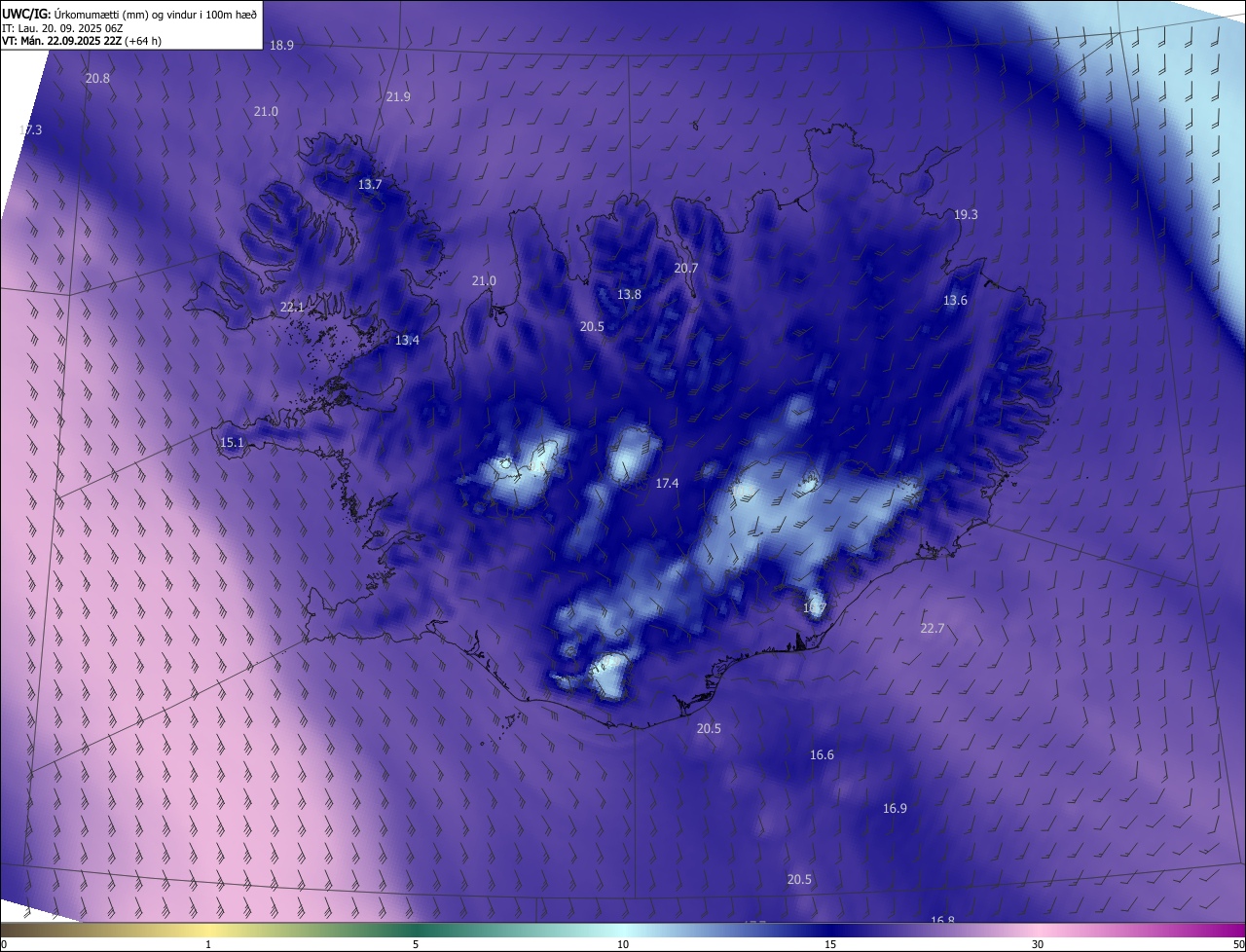Viewport: 1246px width, 952px height.
Task: Click the 30 tick label on the legend
Action: (x=1038, y=944)
